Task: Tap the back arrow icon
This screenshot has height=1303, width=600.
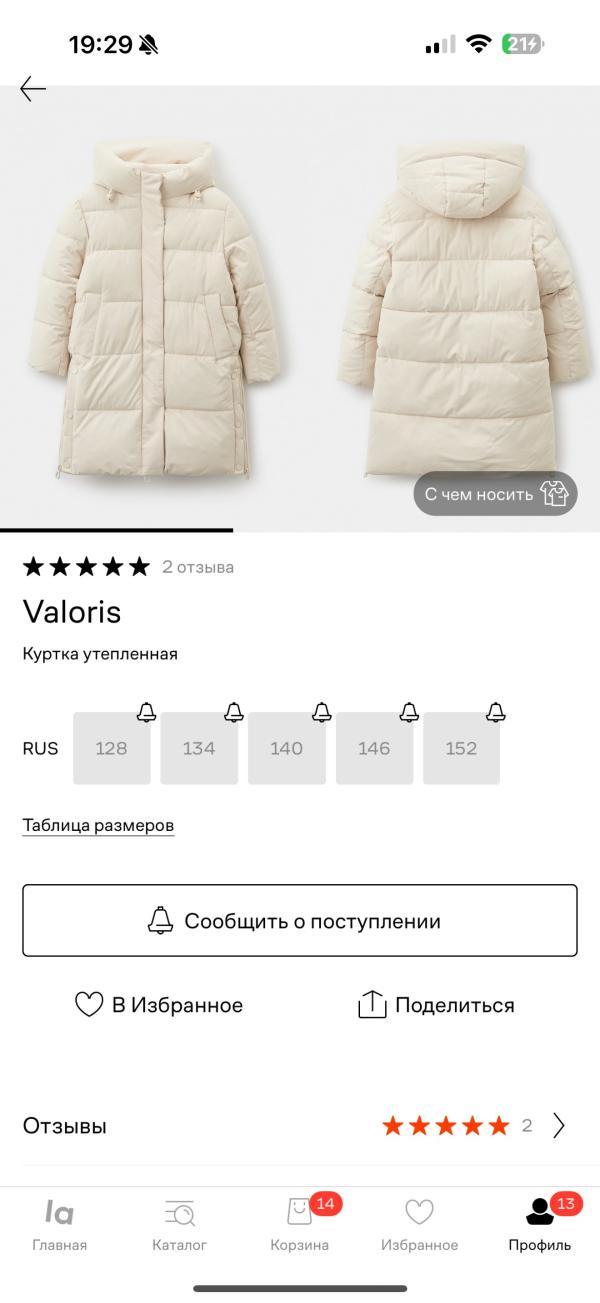Action: point(33,89)
